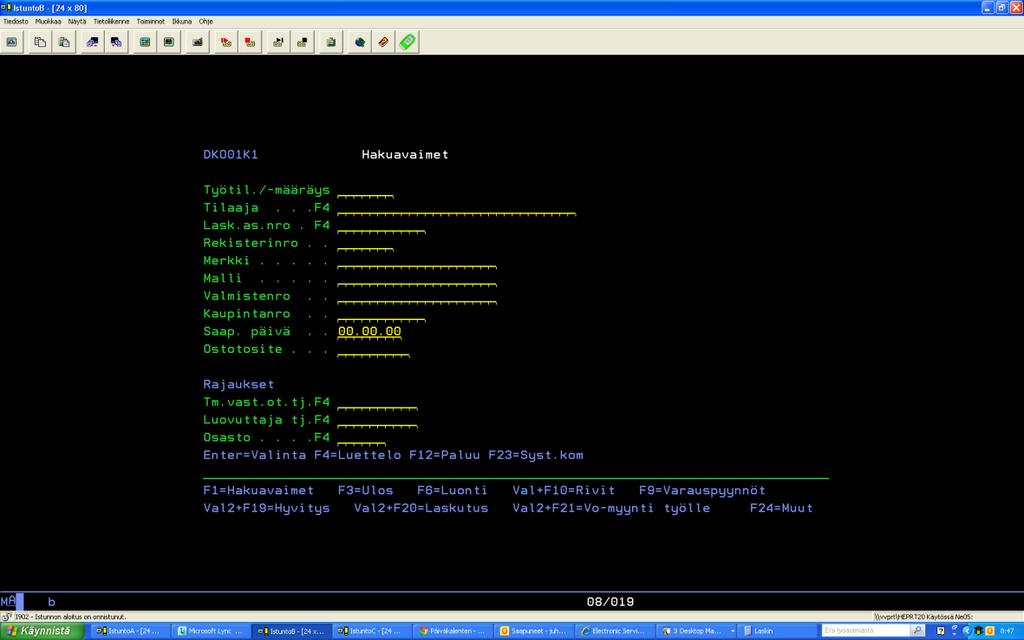Click the cursor position 08/019 indicator
The height and width of the screenshot is (640, 1024).
[x=610, y=602]
